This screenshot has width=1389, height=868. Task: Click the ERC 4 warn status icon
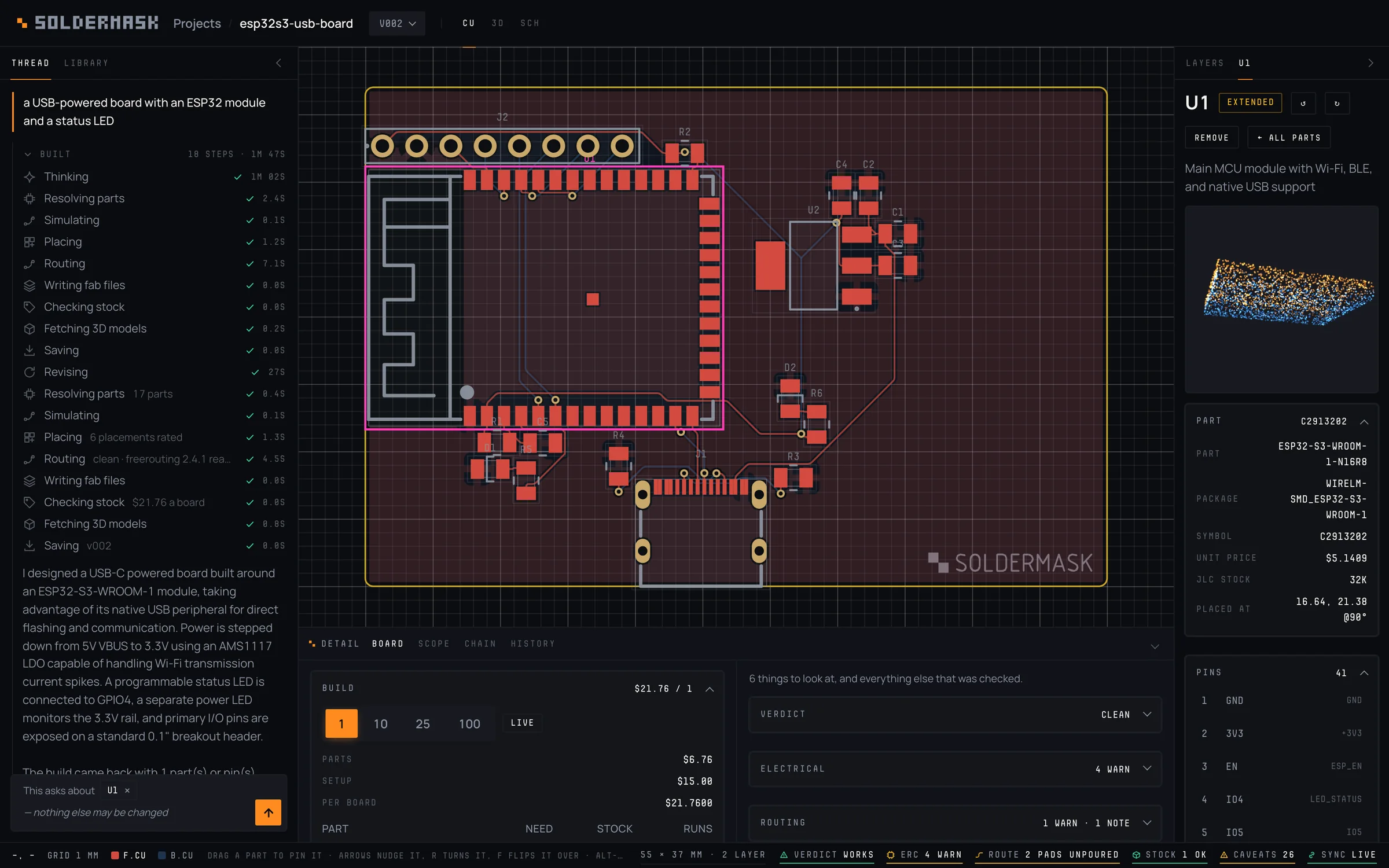891,855
